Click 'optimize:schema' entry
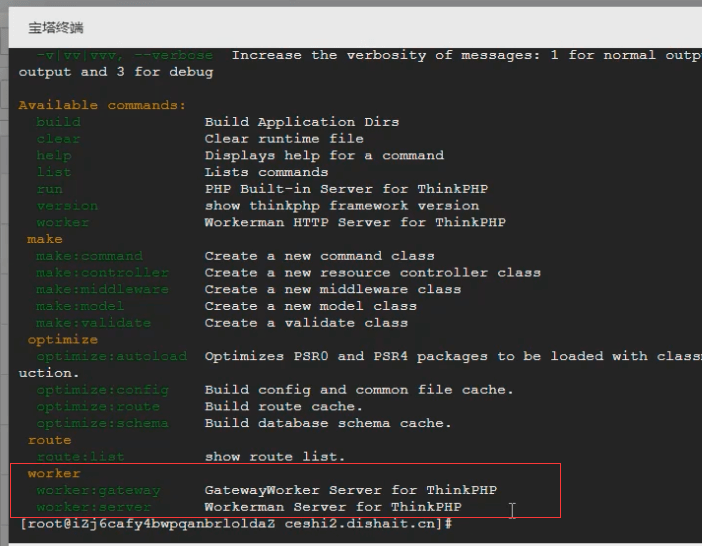The image size is (702, 546). pos(103,423)
